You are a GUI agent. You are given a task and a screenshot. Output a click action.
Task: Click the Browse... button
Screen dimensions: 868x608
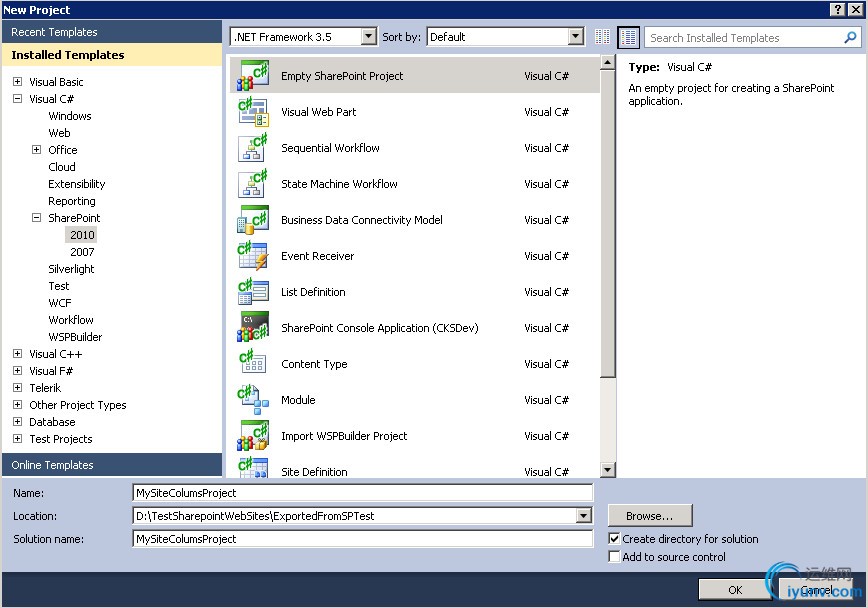[x=650, y=516]
